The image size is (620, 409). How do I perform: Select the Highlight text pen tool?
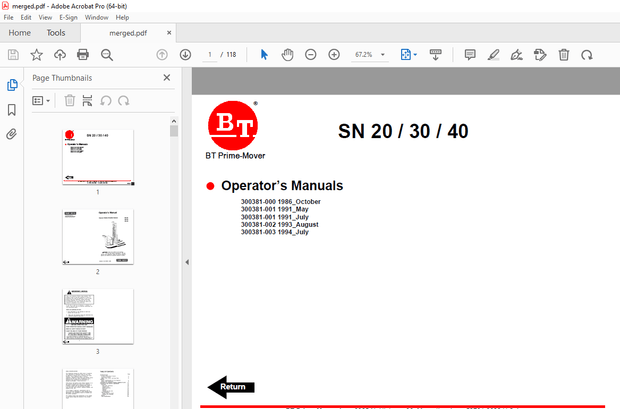pos(493,55)
